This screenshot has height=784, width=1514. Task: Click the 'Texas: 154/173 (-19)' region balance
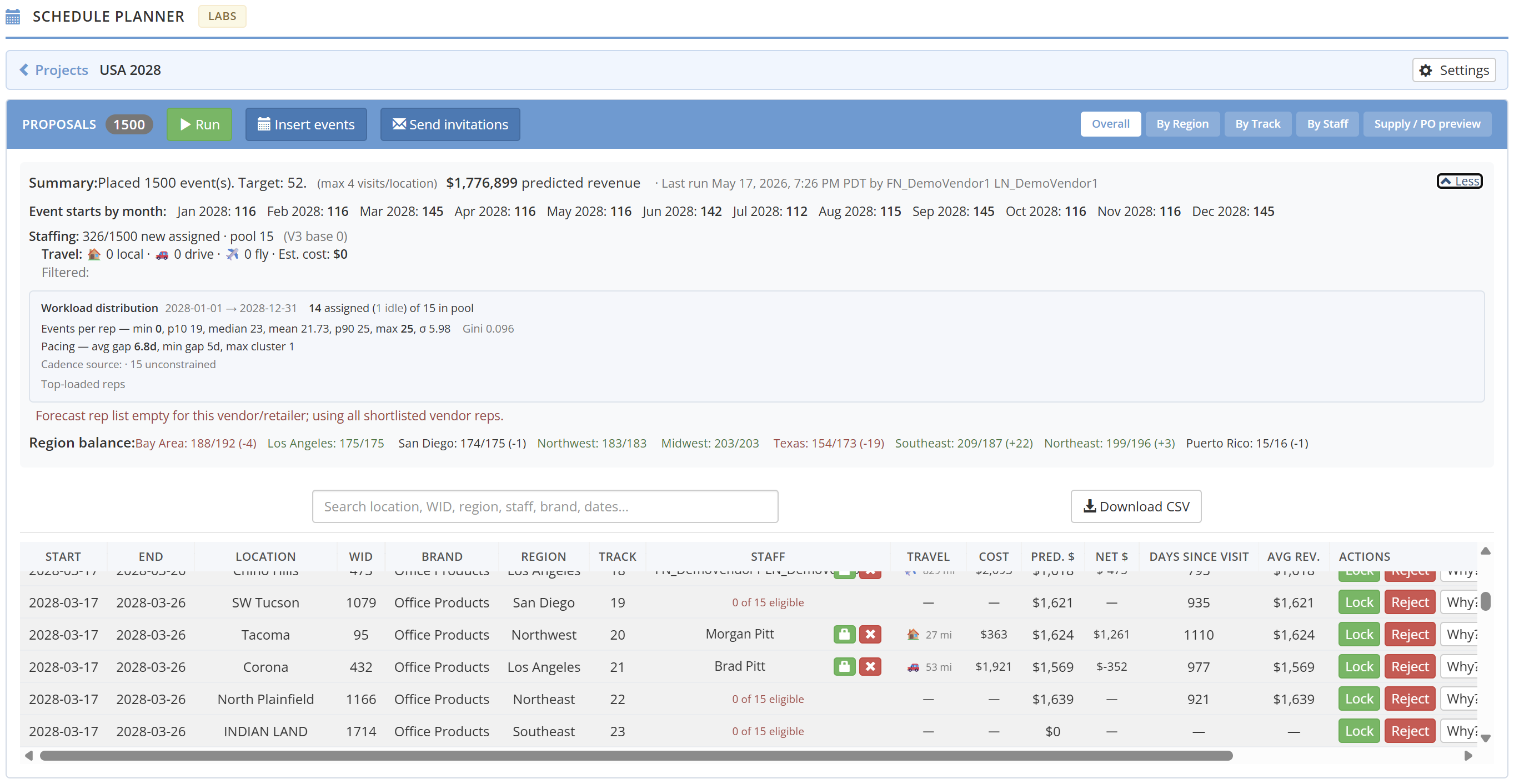(828, 443)
